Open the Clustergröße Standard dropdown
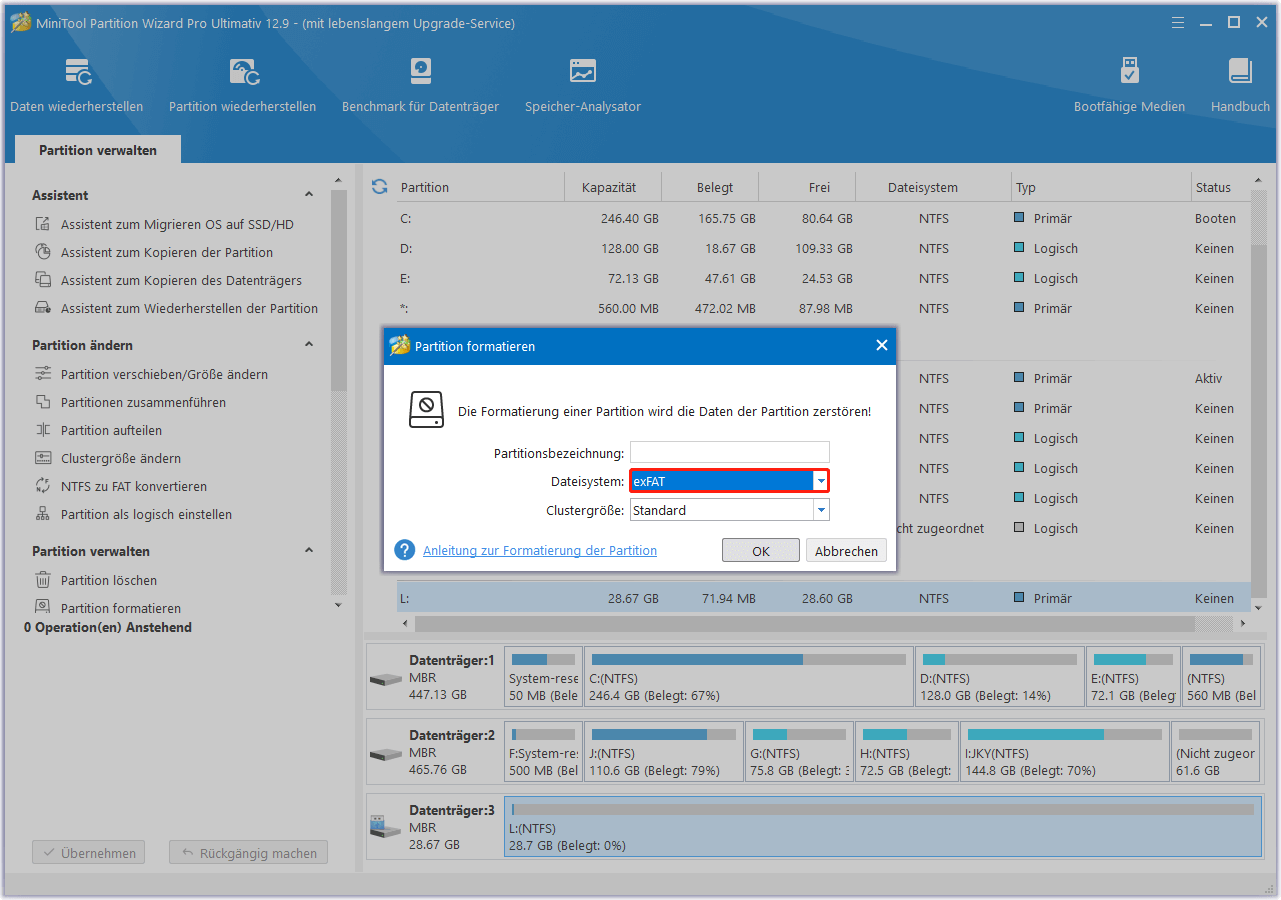Image resolution: width=1281 pixels, height=900 pixels. [x=821, y=510]
